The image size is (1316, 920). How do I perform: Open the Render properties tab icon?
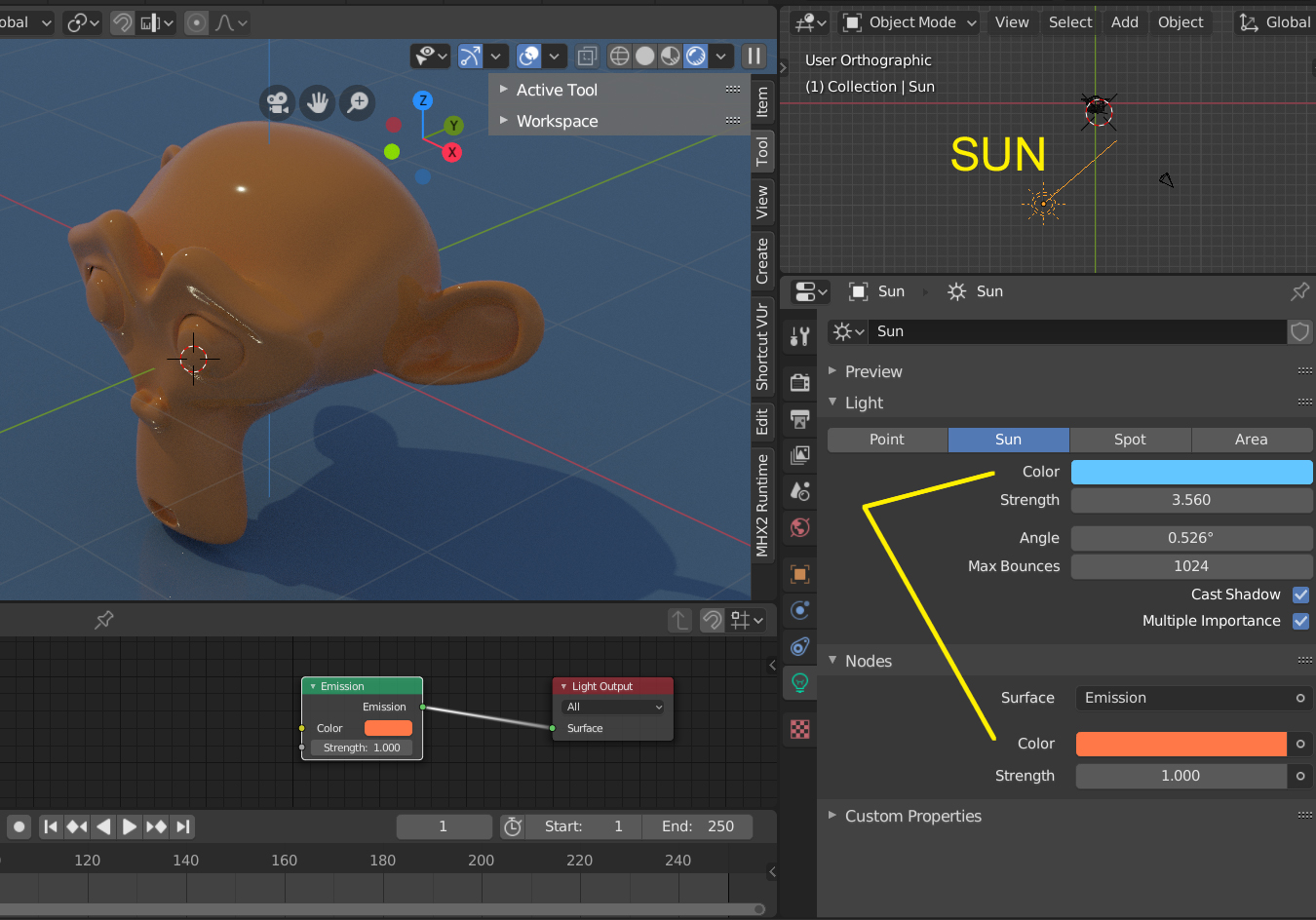pos(800,382)
